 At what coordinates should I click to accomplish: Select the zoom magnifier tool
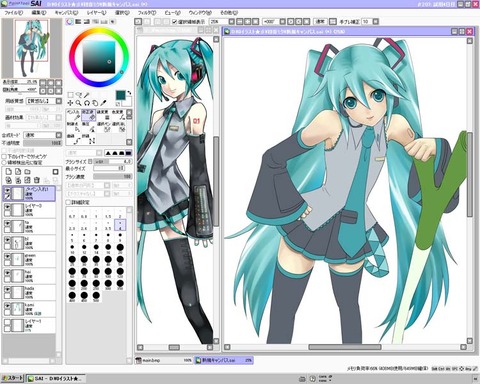(x=78, y=103)
